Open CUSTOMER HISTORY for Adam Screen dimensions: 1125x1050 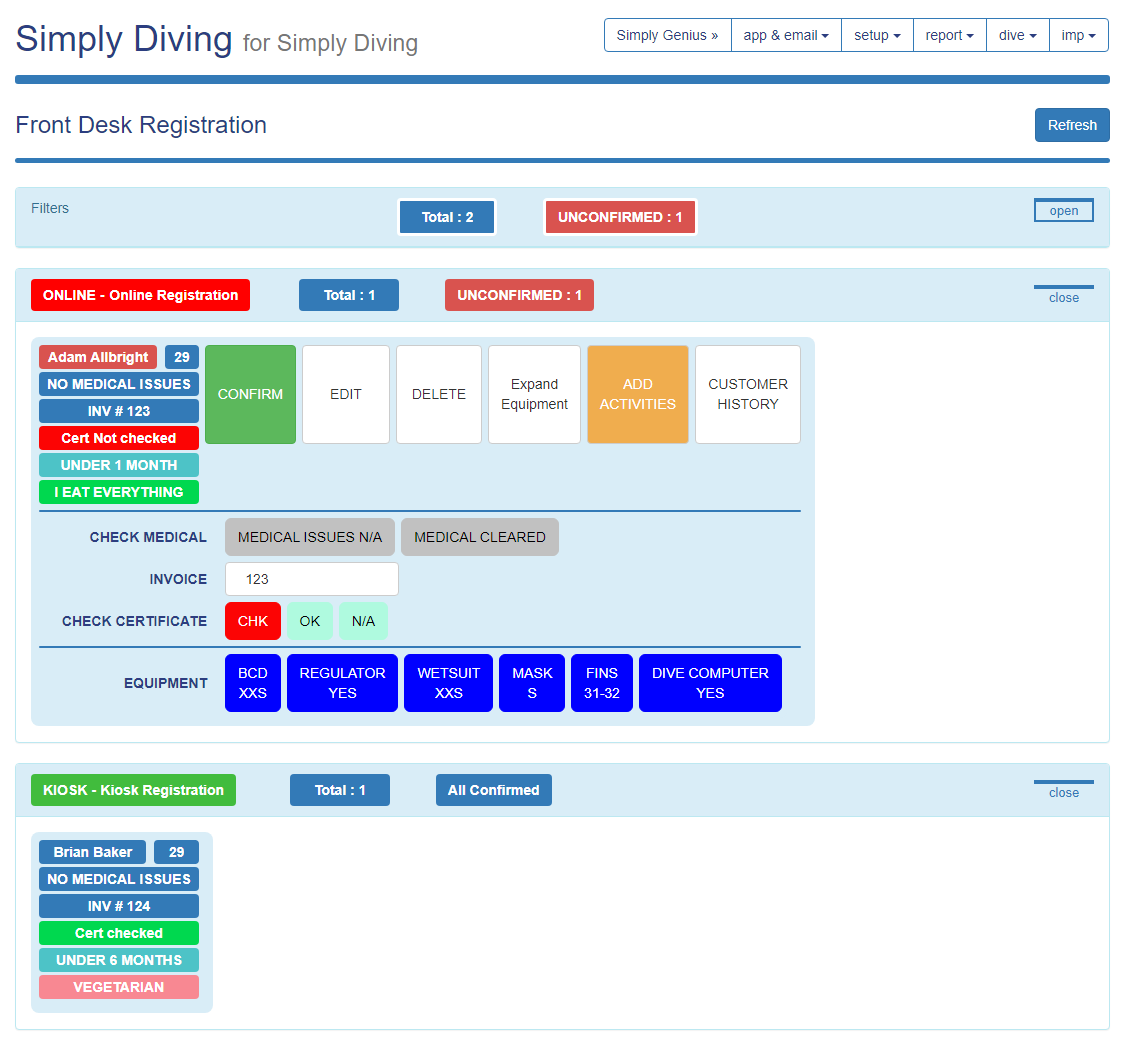[x=747, y=394]
